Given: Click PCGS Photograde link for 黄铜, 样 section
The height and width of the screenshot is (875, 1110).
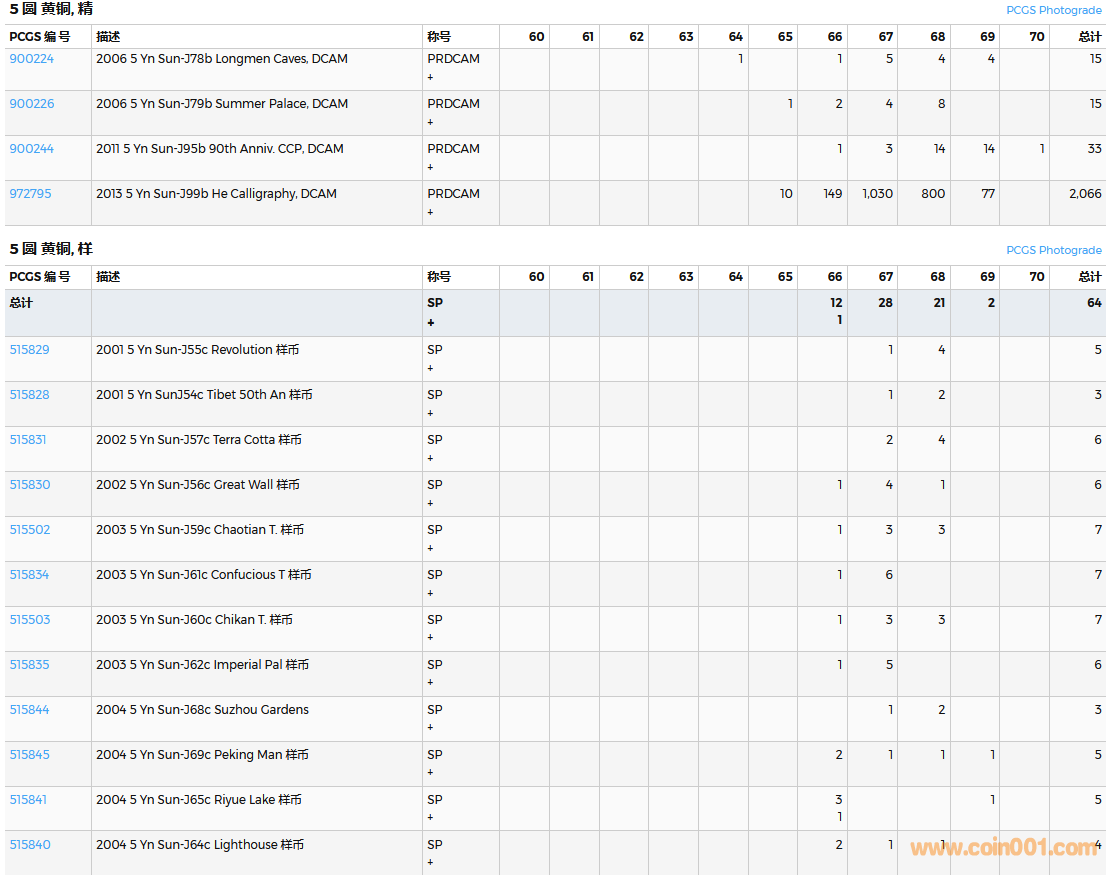Looking at the screenshot, I should (1053, 250).
